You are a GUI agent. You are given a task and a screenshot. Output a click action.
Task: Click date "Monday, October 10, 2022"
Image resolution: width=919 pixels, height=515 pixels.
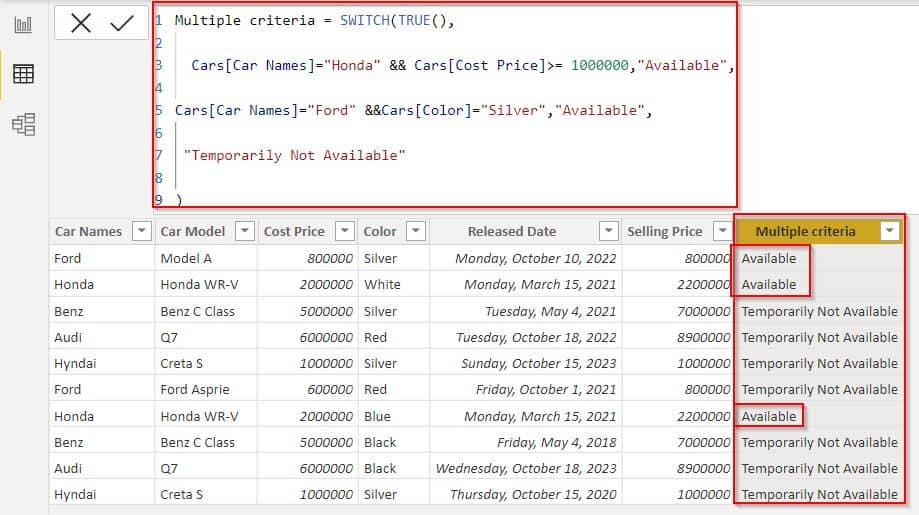[535, 258]
